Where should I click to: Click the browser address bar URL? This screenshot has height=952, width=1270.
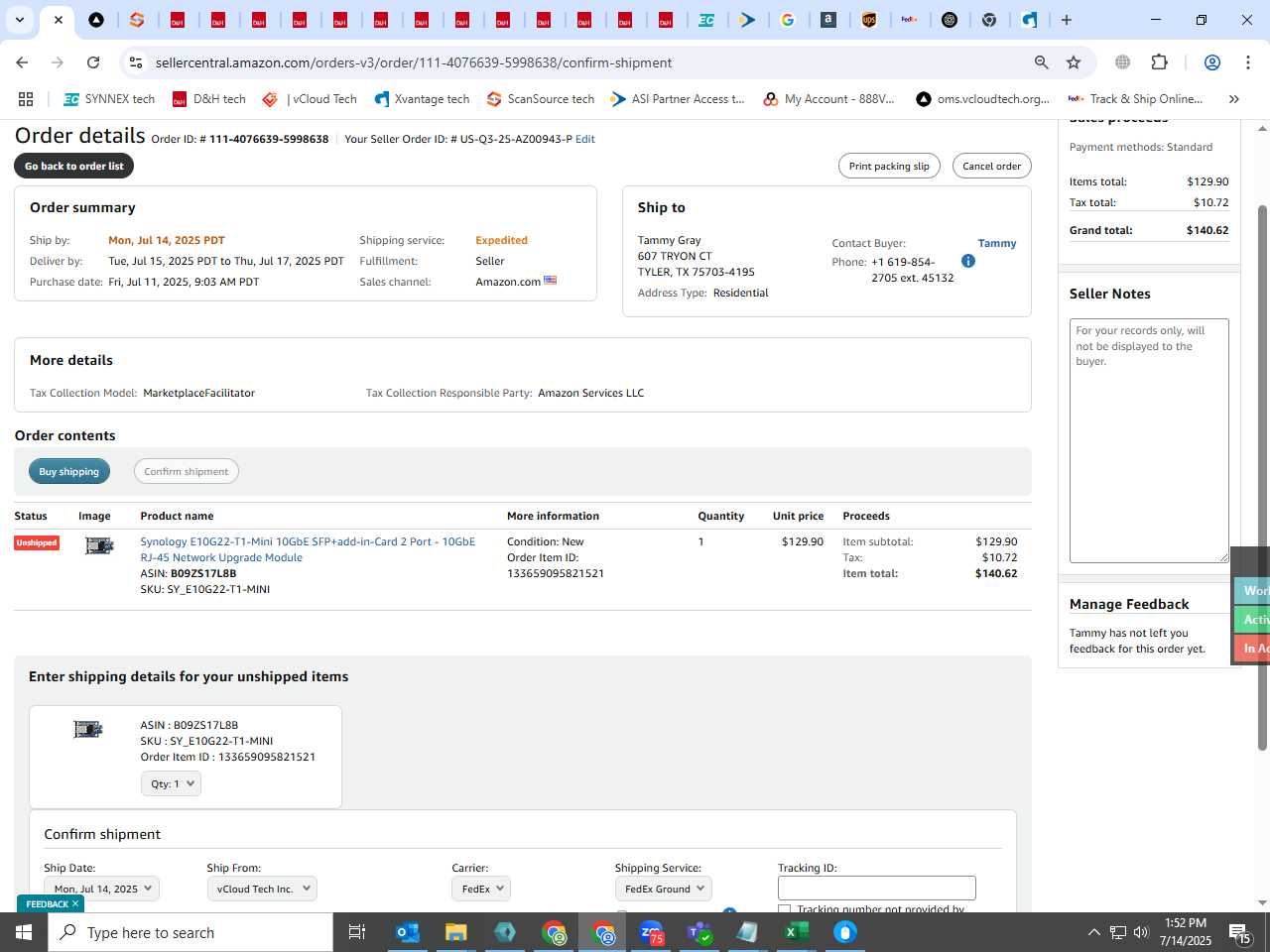coord(414,62)
